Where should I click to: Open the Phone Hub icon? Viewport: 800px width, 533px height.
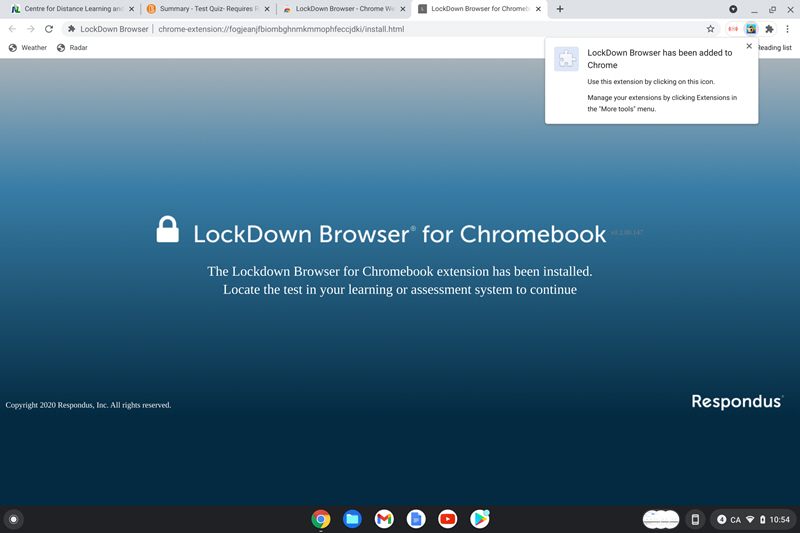tap(695, 519)
